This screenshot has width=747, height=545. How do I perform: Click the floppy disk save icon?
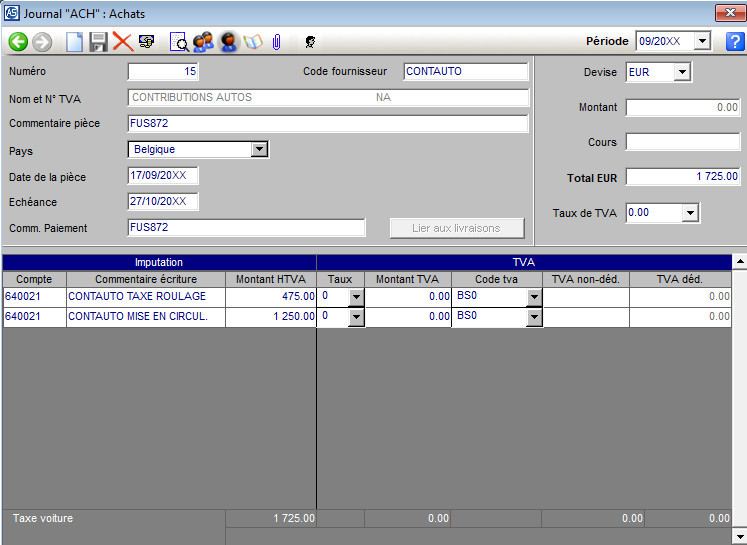[98, 42]
